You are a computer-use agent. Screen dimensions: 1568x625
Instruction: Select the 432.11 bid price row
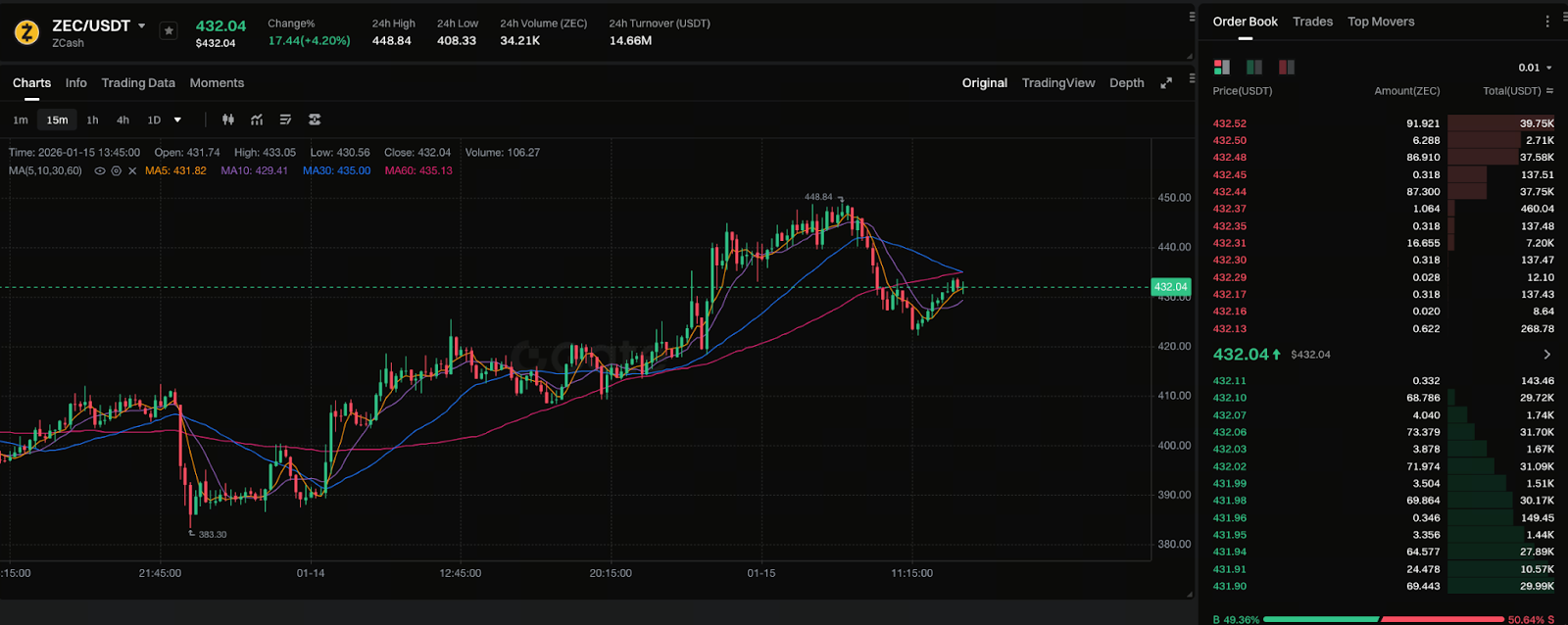(x=1384, y=381)
